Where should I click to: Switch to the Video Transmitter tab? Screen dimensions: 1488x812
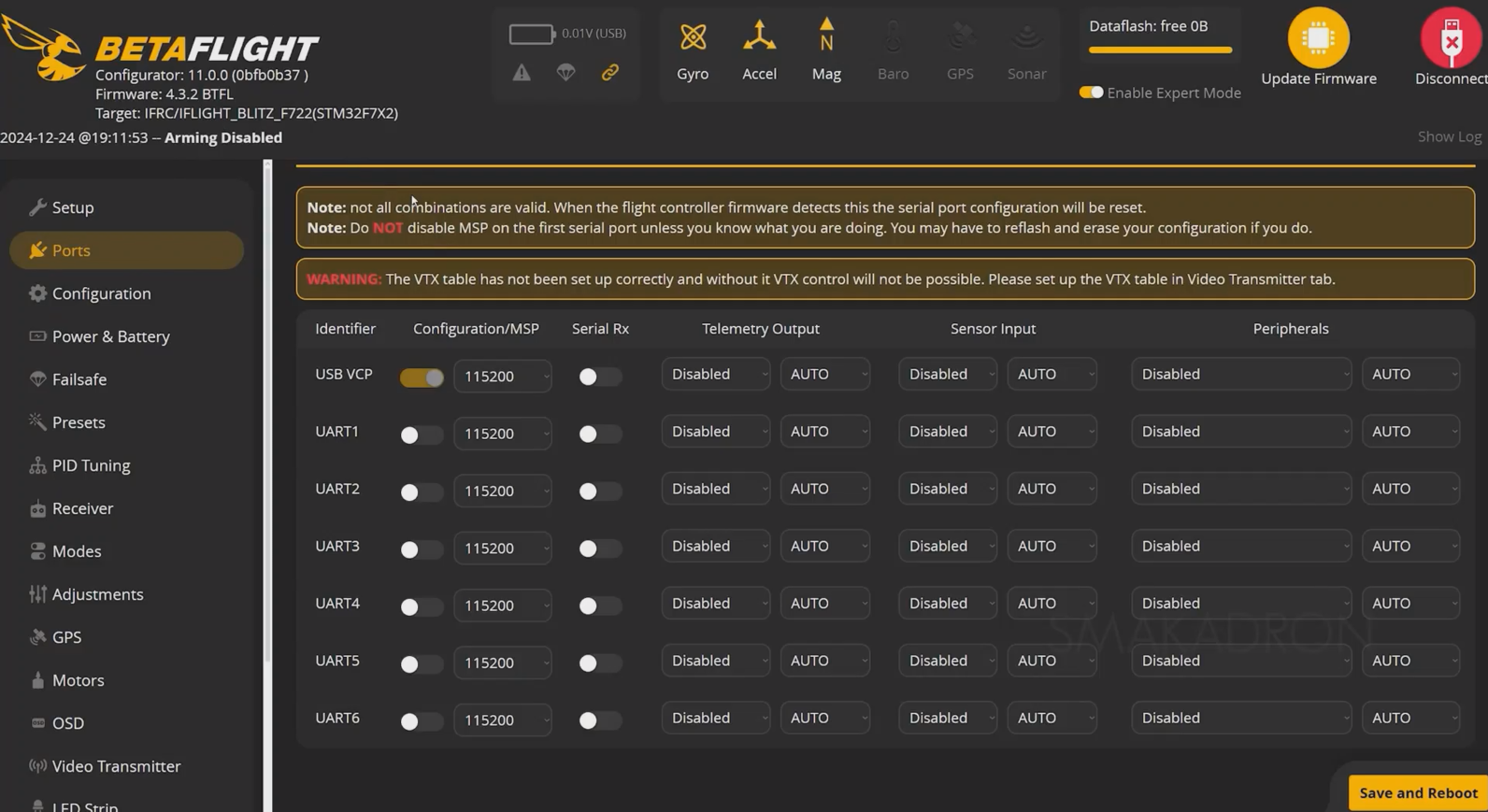[x=116, y=766]
